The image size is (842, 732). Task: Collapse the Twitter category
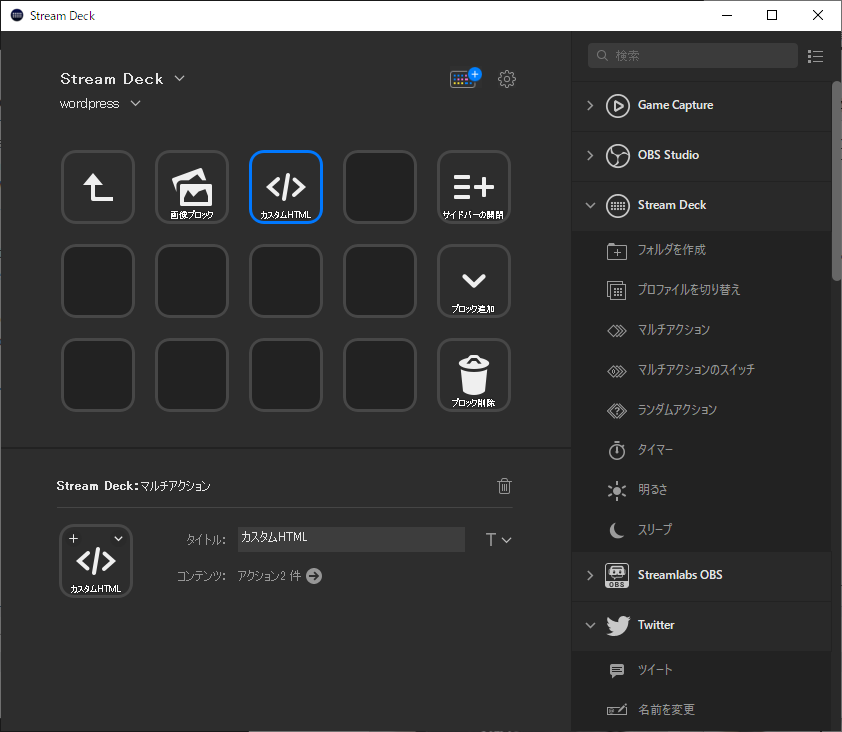590,625
